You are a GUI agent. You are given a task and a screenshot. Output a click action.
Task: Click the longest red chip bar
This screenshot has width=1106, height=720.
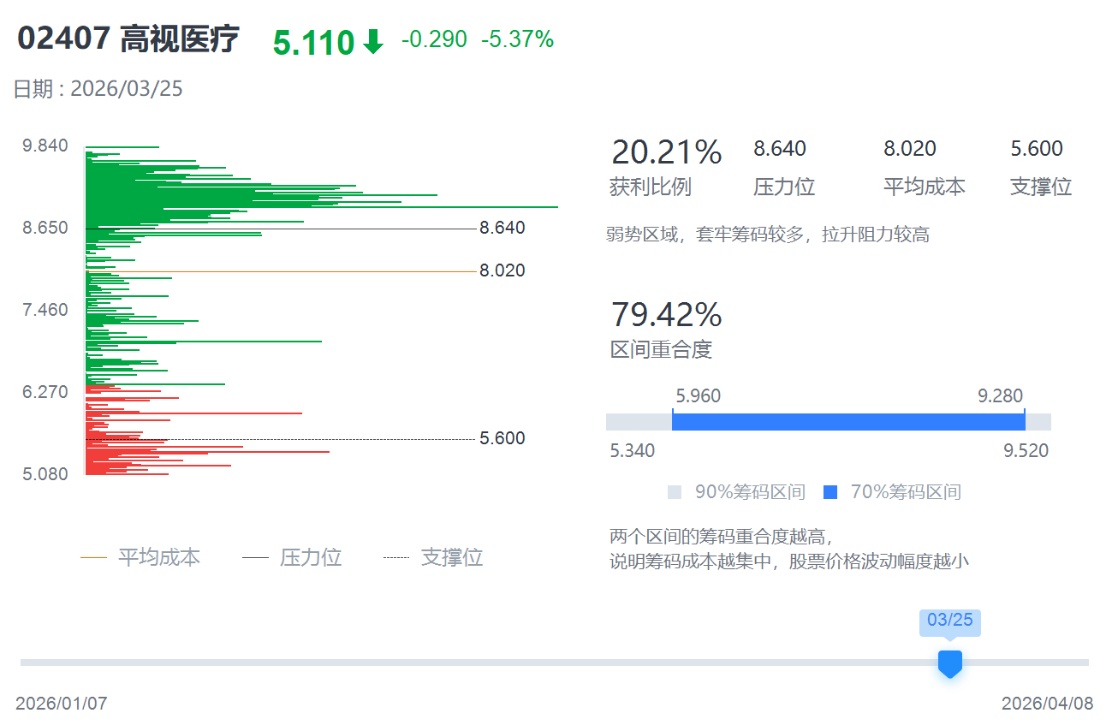(207, 451)
